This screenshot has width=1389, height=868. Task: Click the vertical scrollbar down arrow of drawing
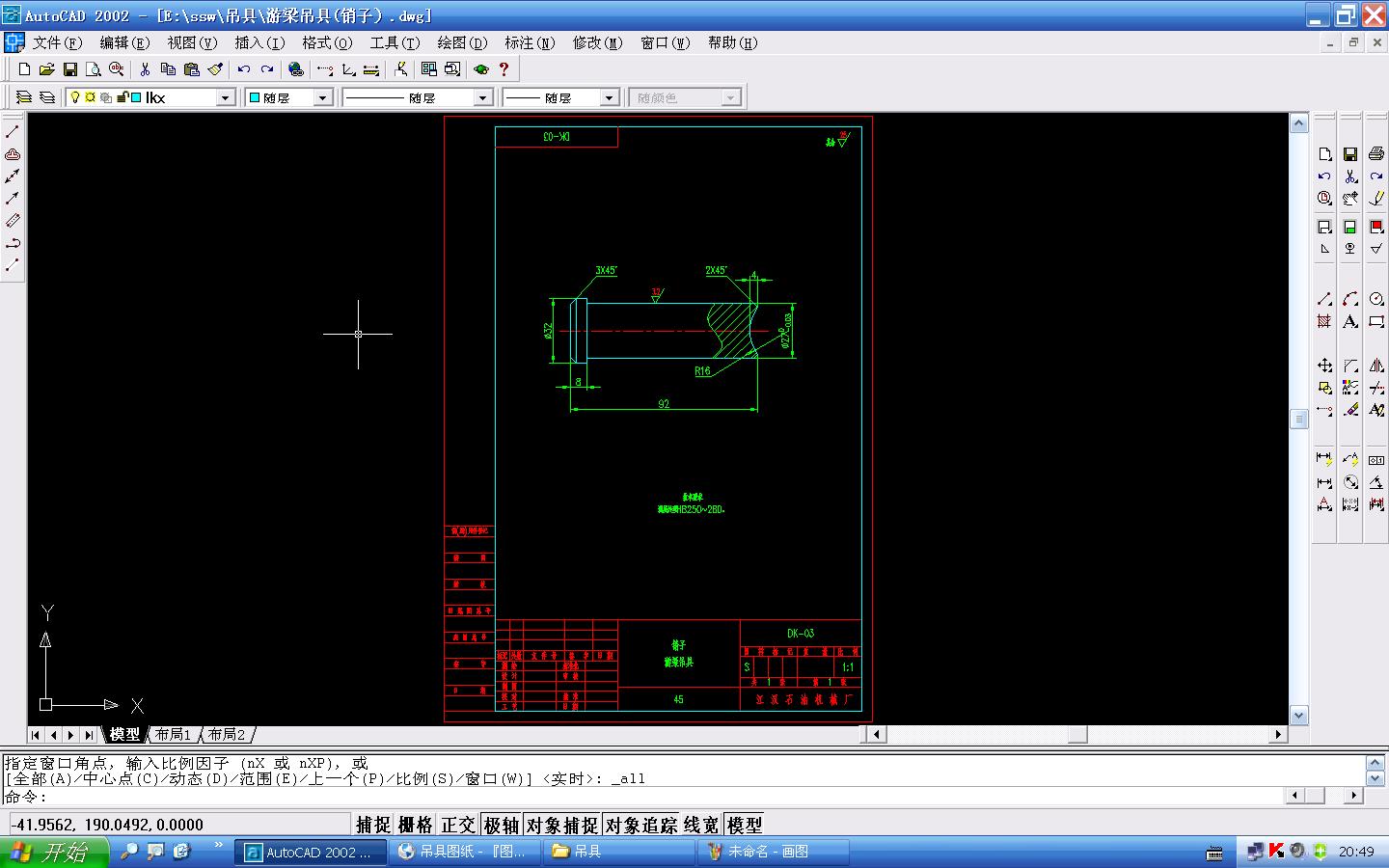click(1298, 716)
